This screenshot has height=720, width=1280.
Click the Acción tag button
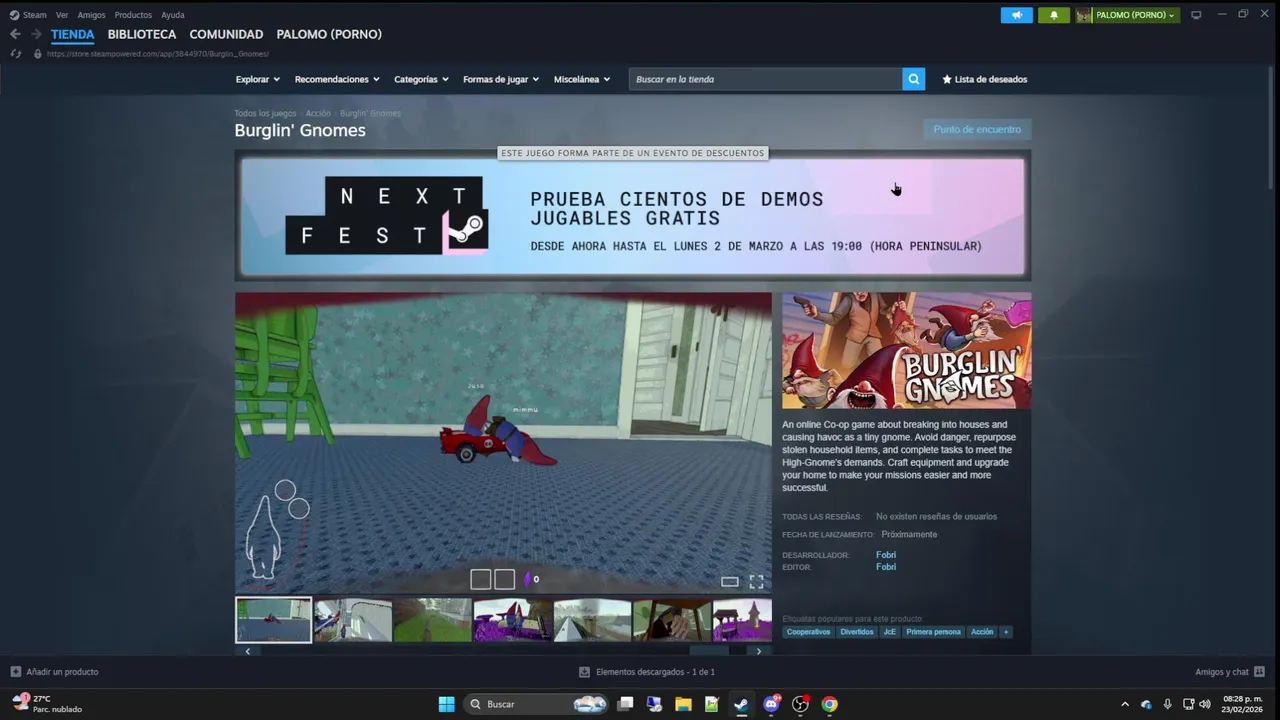pos(982,632)
